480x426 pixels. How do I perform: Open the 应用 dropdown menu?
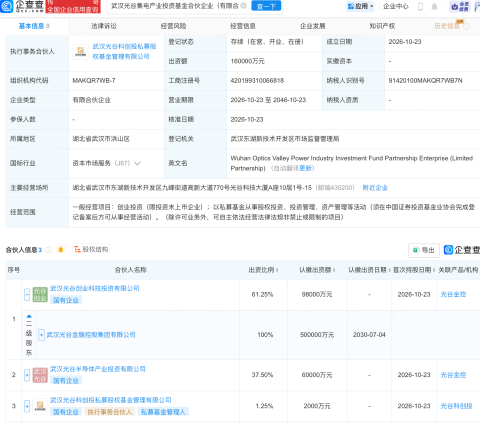pyautogui.click(x=360, y=6)
